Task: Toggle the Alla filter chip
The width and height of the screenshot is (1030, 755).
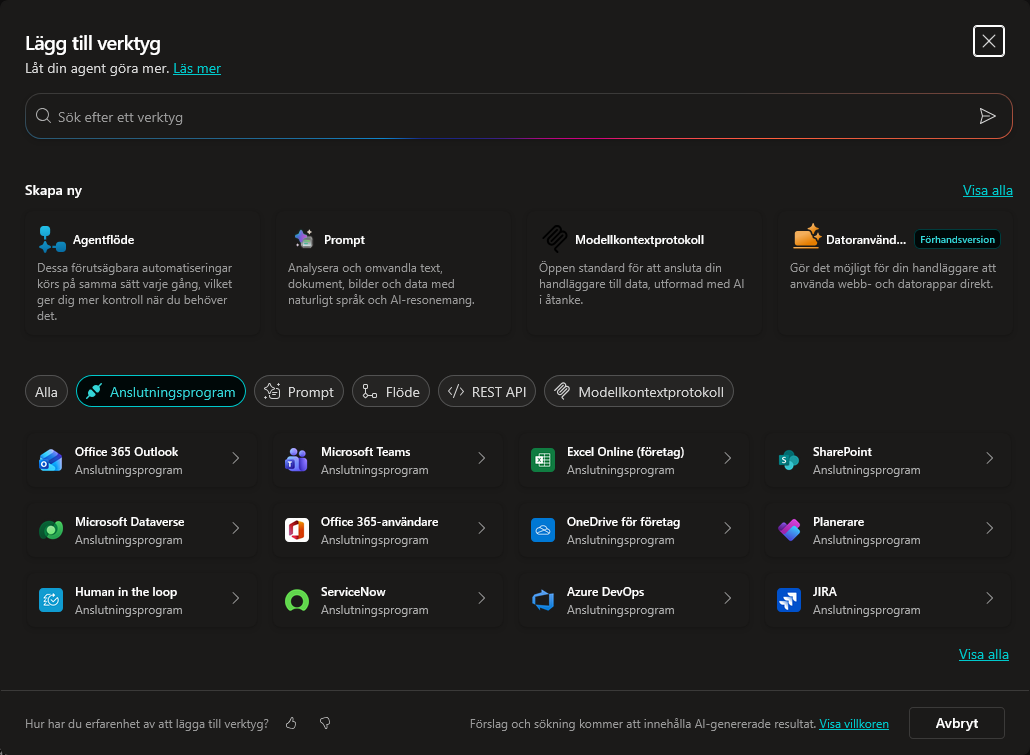Action: 46,392
